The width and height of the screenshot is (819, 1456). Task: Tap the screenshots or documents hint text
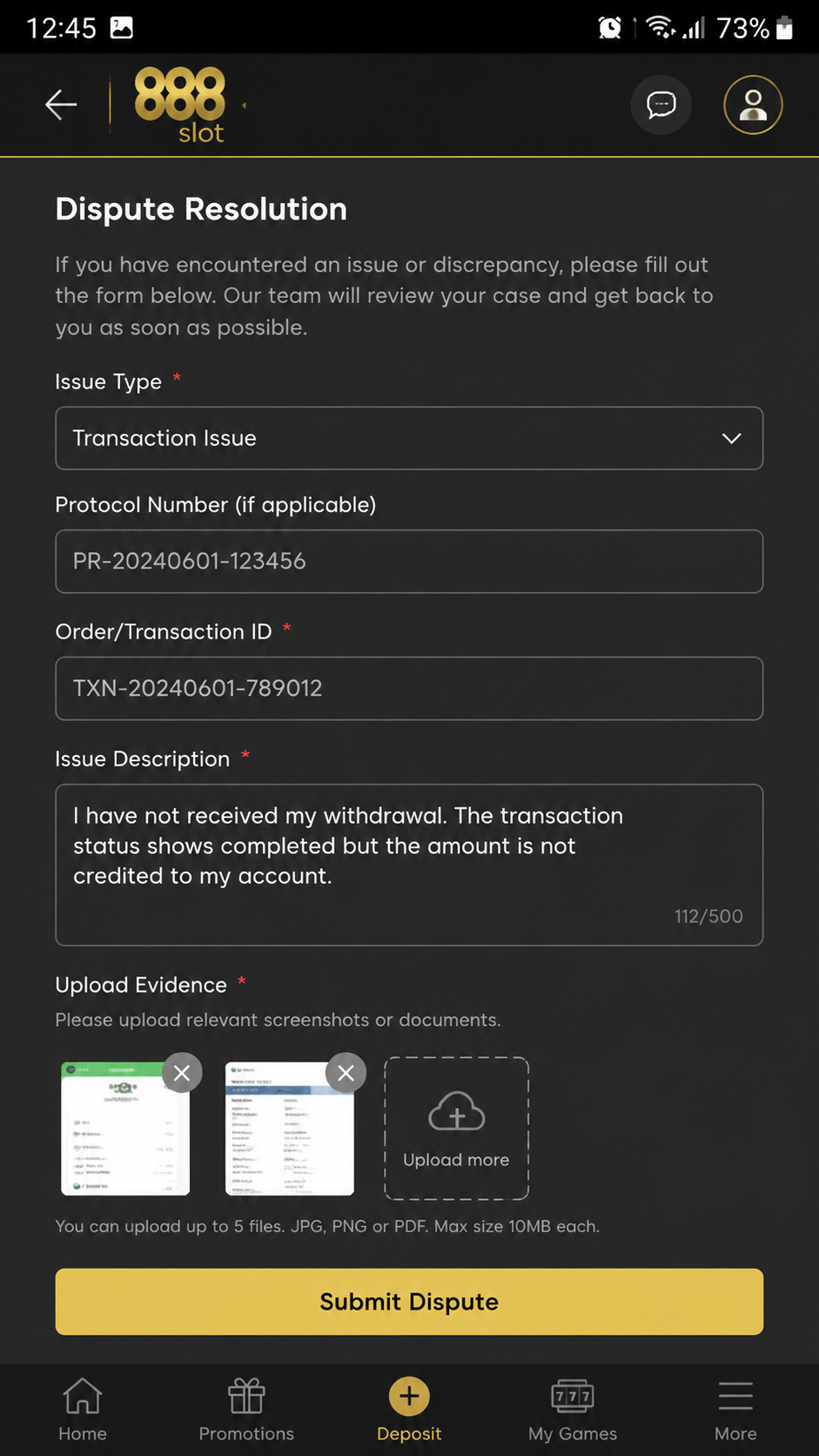pos(279,1020)
